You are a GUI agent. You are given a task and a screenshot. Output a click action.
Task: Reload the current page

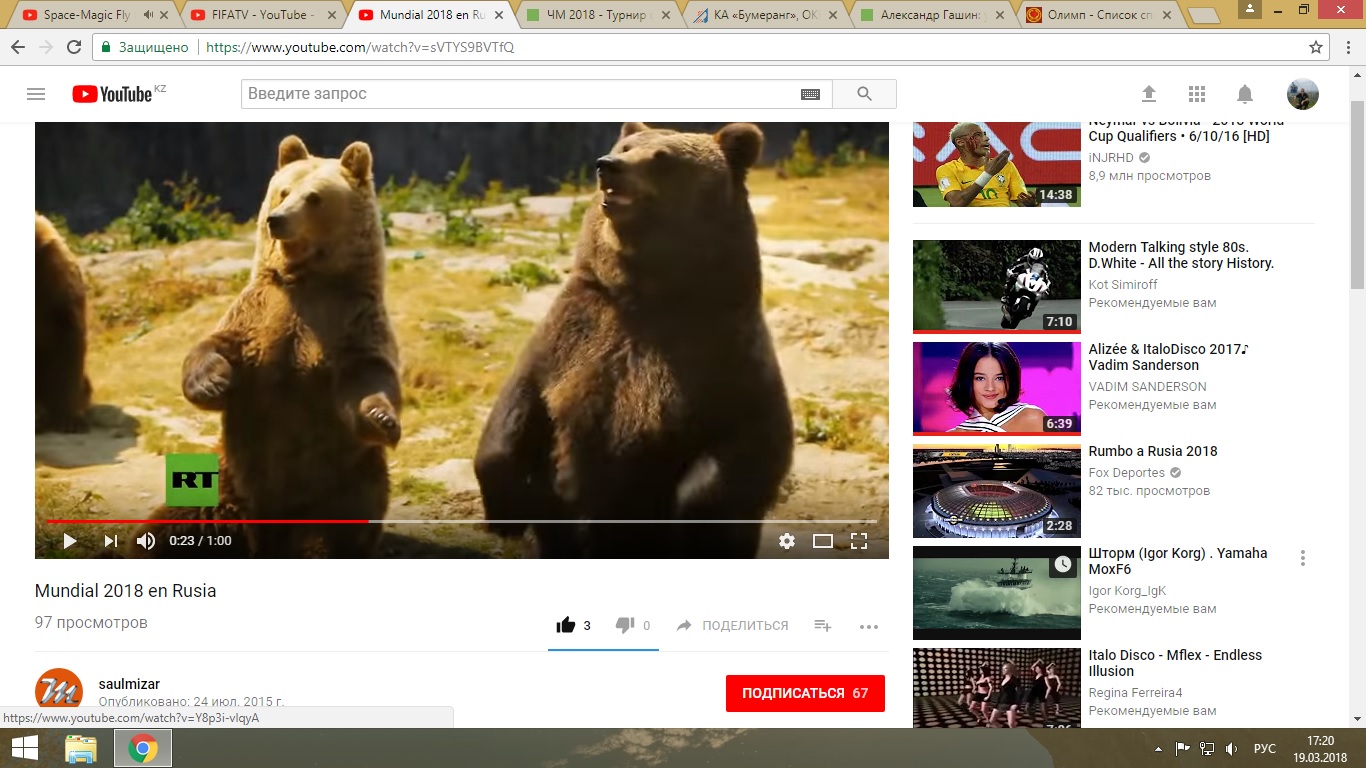[x=74, y=47]
